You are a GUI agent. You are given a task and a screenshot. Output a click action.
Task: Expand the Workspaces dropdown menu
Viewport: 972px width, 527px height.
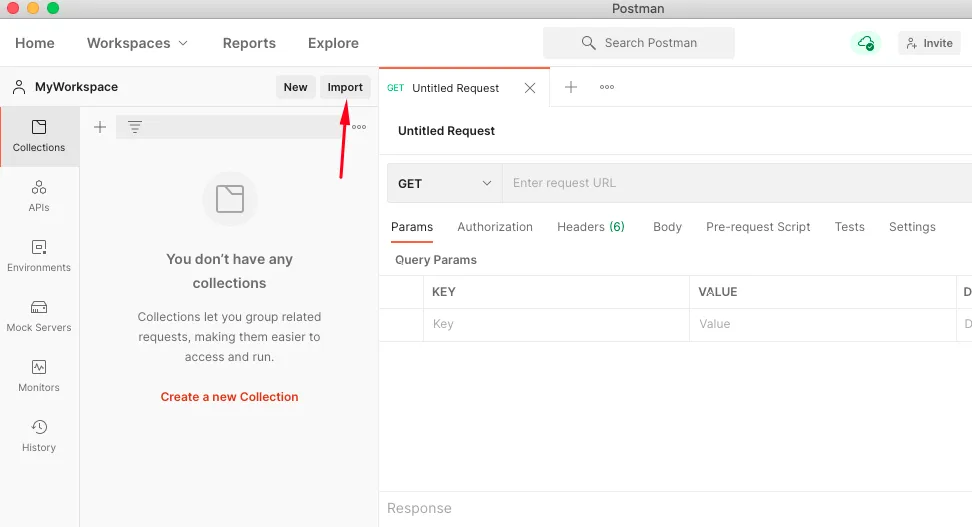[x=137, y=43]
